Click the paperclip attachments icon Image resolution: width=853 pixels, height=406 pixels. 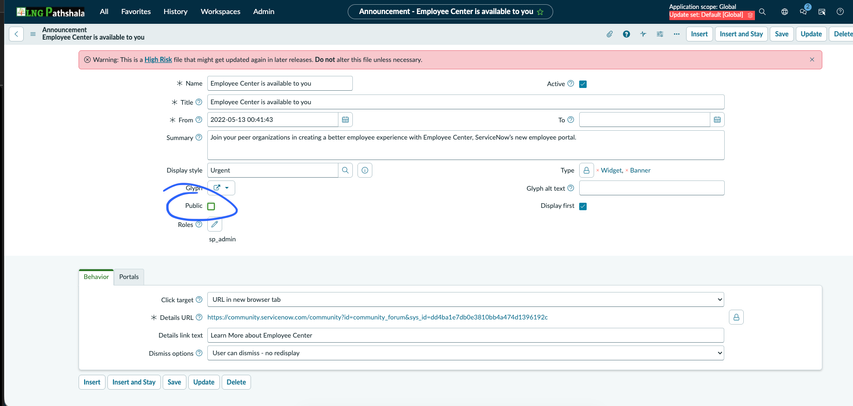click(610, 34)
